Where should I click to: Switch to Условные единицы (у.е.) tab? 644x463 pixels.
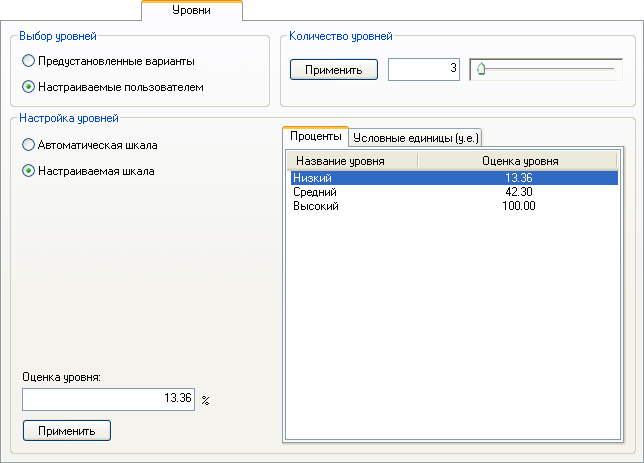coord(416,138)
